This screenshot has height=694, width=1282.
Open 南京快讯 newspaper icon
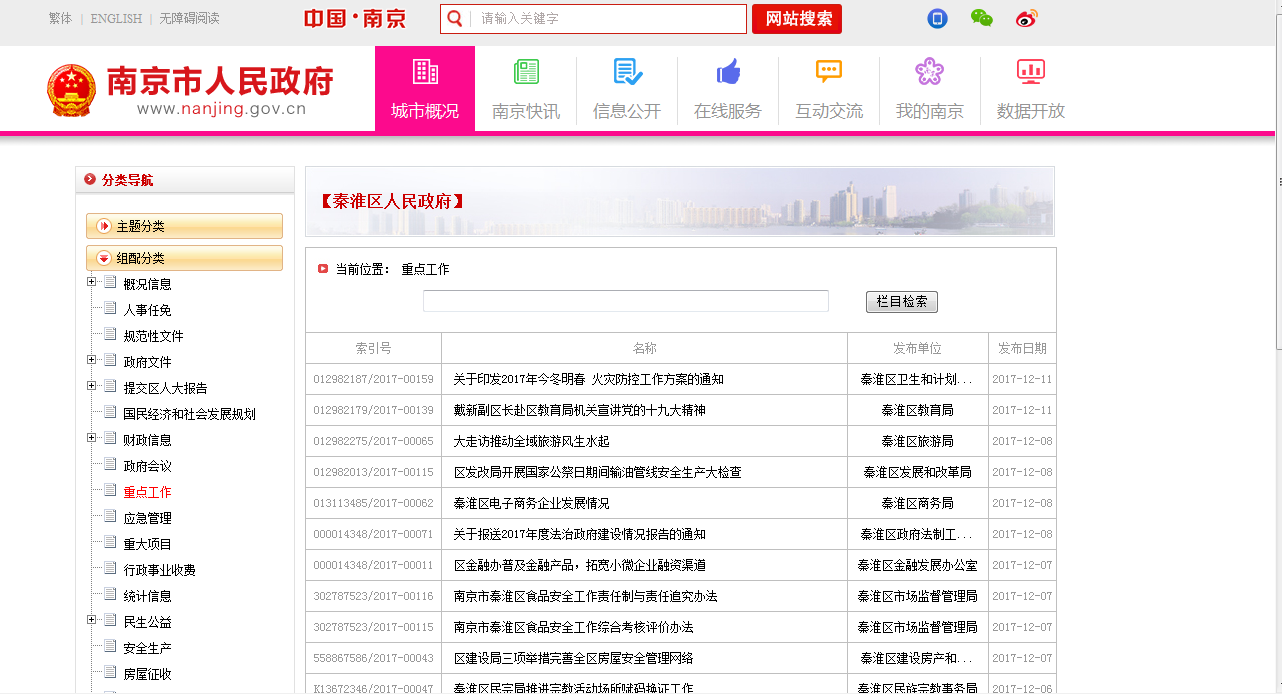526,72
